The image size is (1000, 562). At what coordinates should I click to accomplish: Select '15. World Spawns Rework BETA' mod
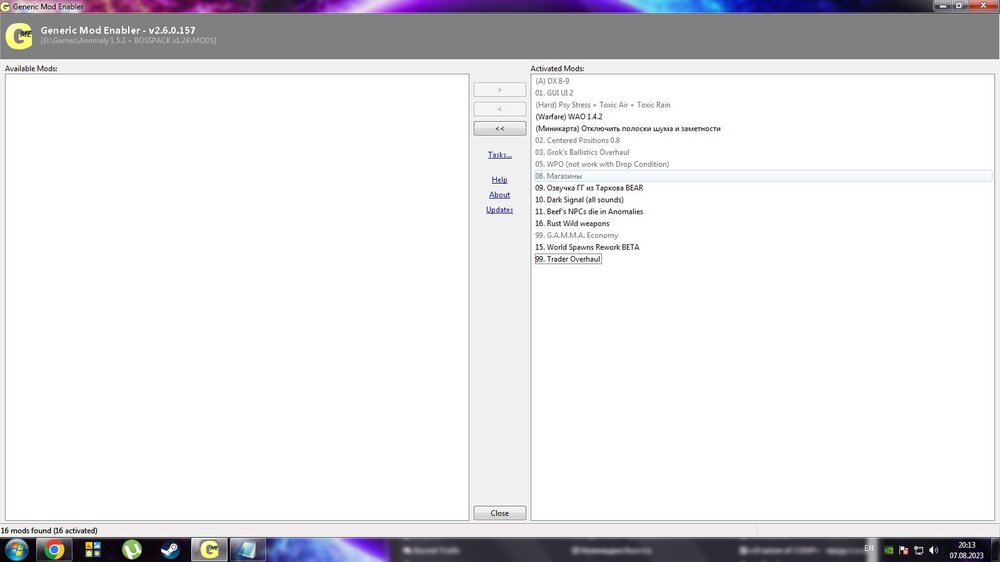586,247
